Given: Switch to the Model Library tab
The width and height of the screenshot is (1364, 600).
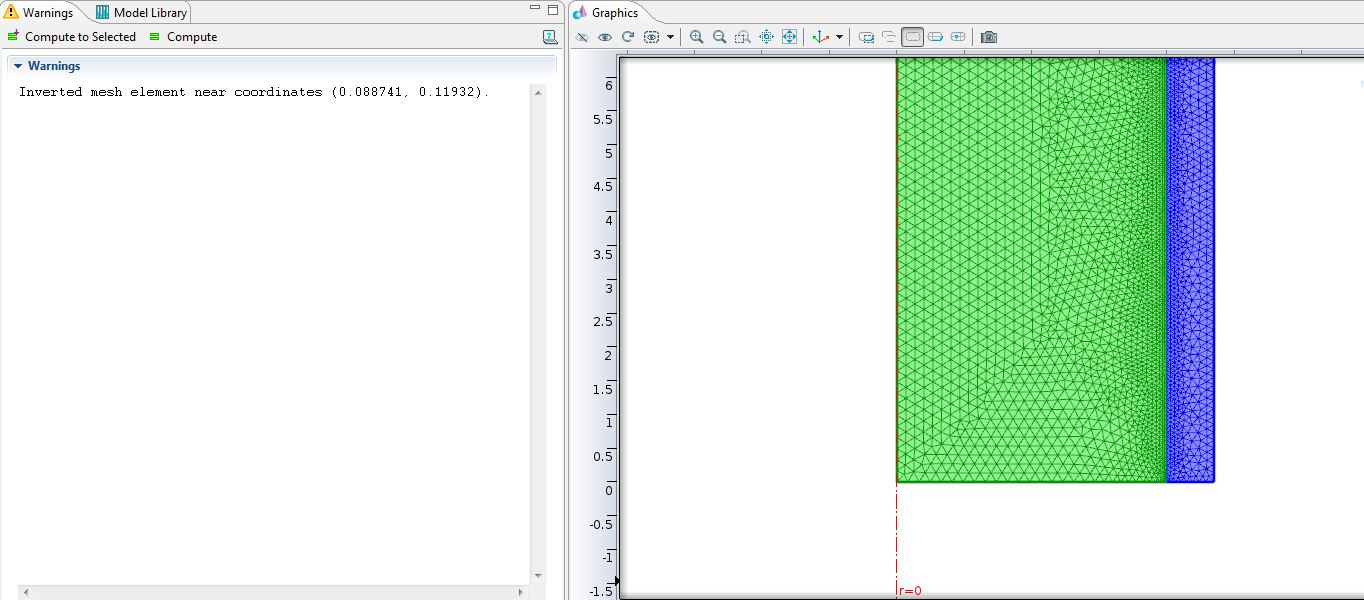Looking at the screenshot, I should click(x=142, y=13).
